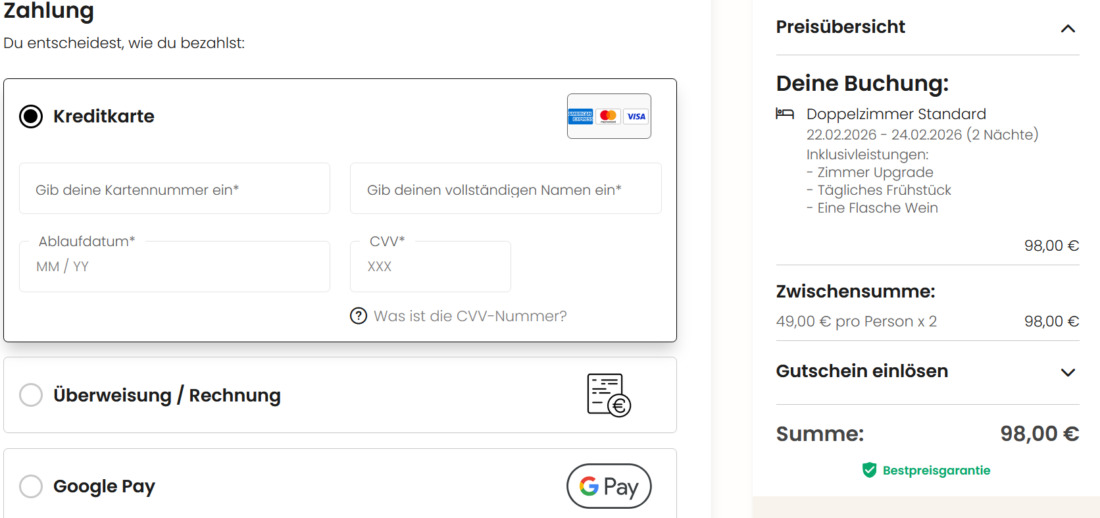Screen dimensions: 1100x518
Task: Click the CVV help question mark icon
Action: [358, 316]
